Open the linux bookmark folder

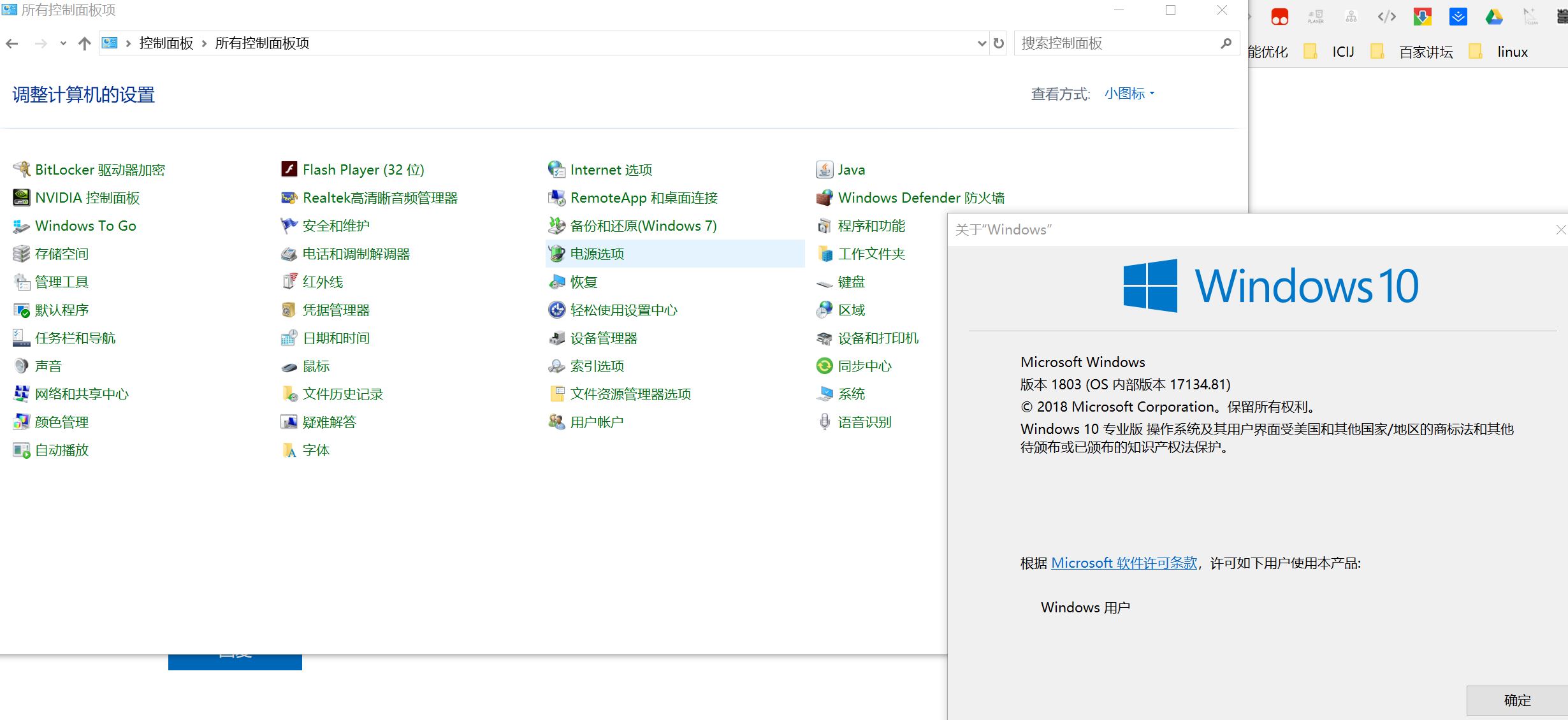pyautogui.click(x=1512, y=52)
